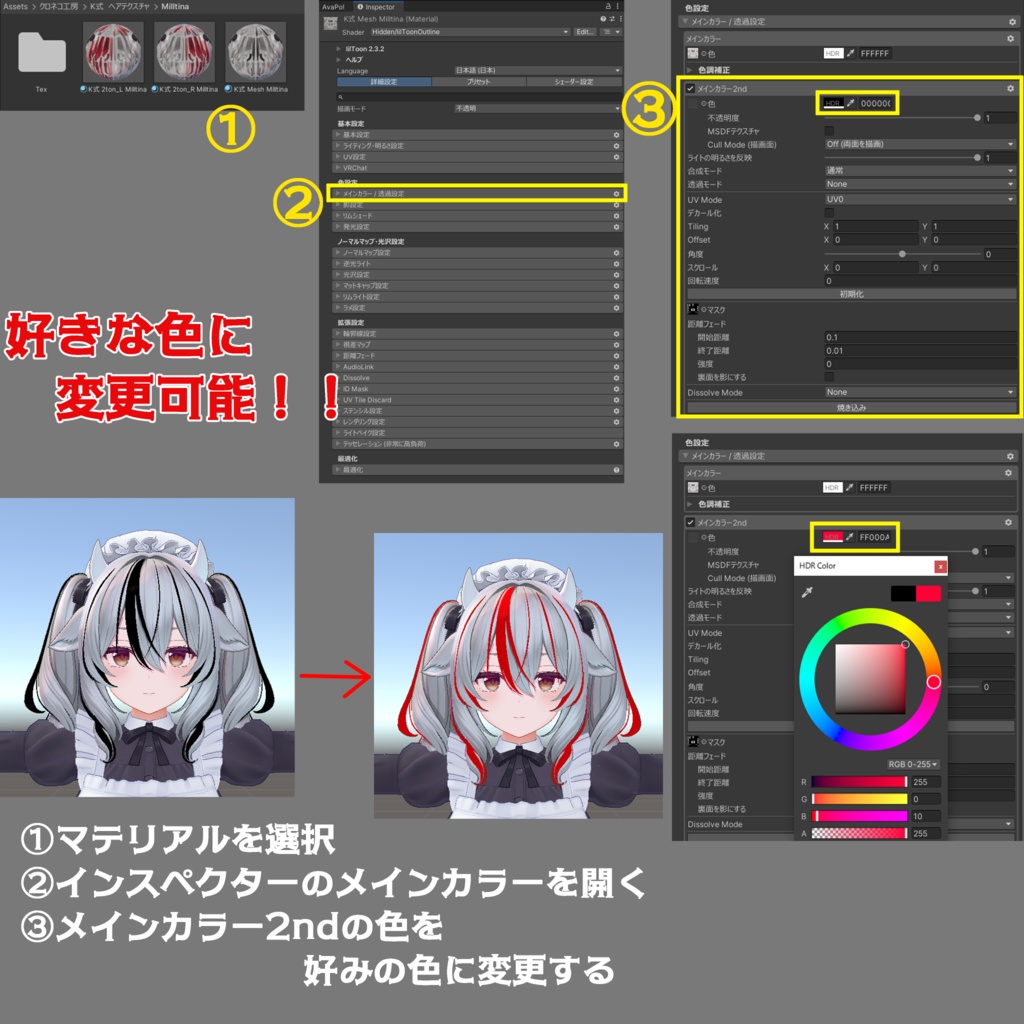The image size is (1024, 1024).
Task: Click gear icon on 視差マップ row
Action: point(616,345)
